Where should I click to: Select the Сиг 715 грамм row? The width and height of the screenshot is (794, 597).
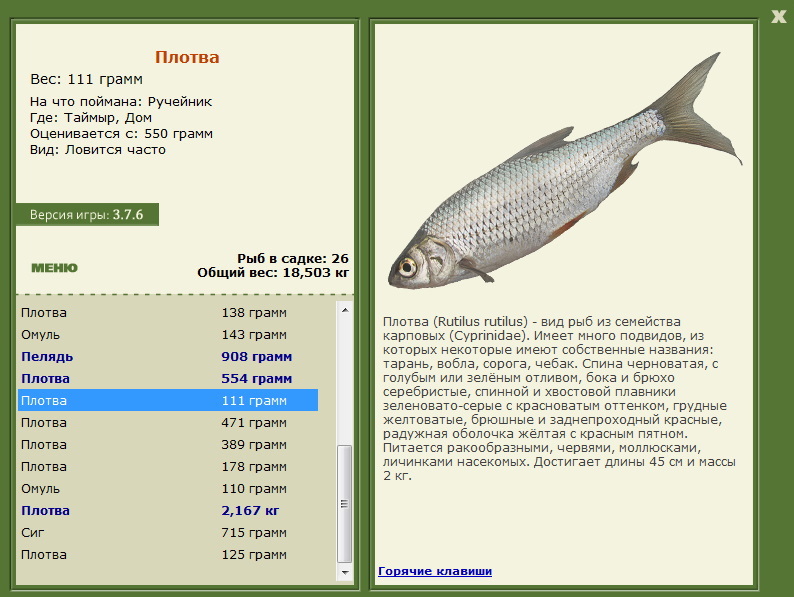click(x=168, y=533)
